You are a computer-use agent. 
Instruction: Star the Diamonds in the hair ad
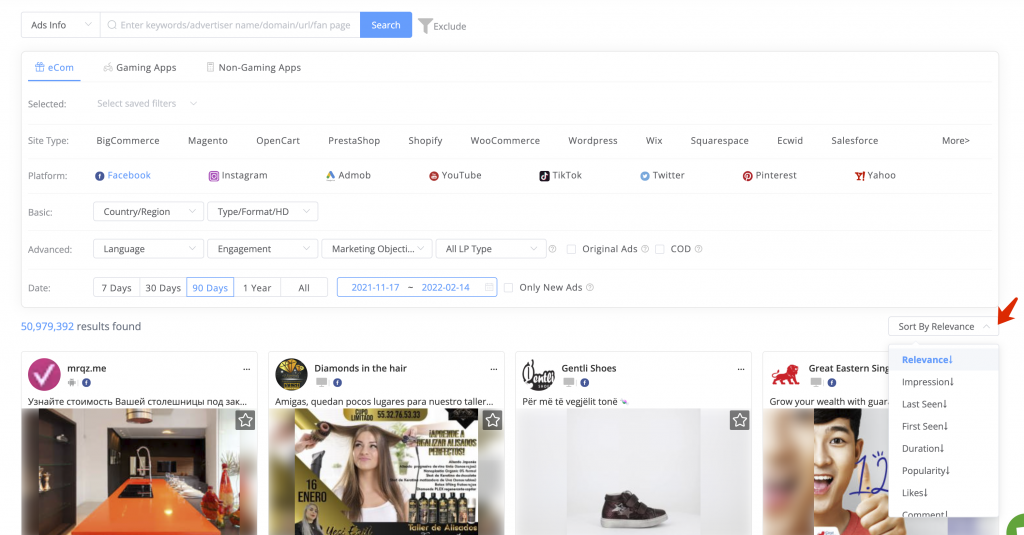(492, 420)
